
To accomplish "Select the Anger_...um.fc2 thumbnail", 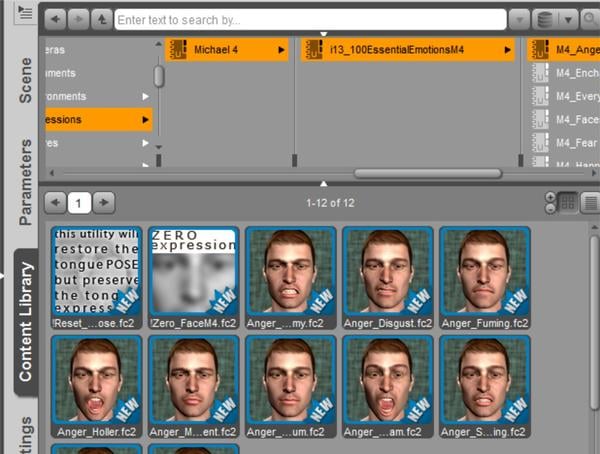I will [x=291, y=386].
